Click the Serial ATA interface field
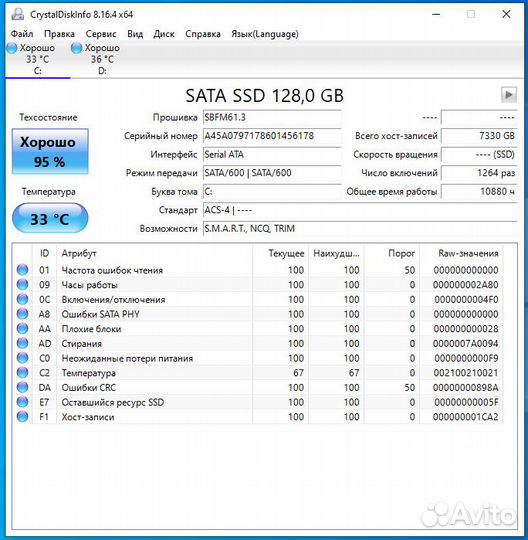 [x=272, y=155]
